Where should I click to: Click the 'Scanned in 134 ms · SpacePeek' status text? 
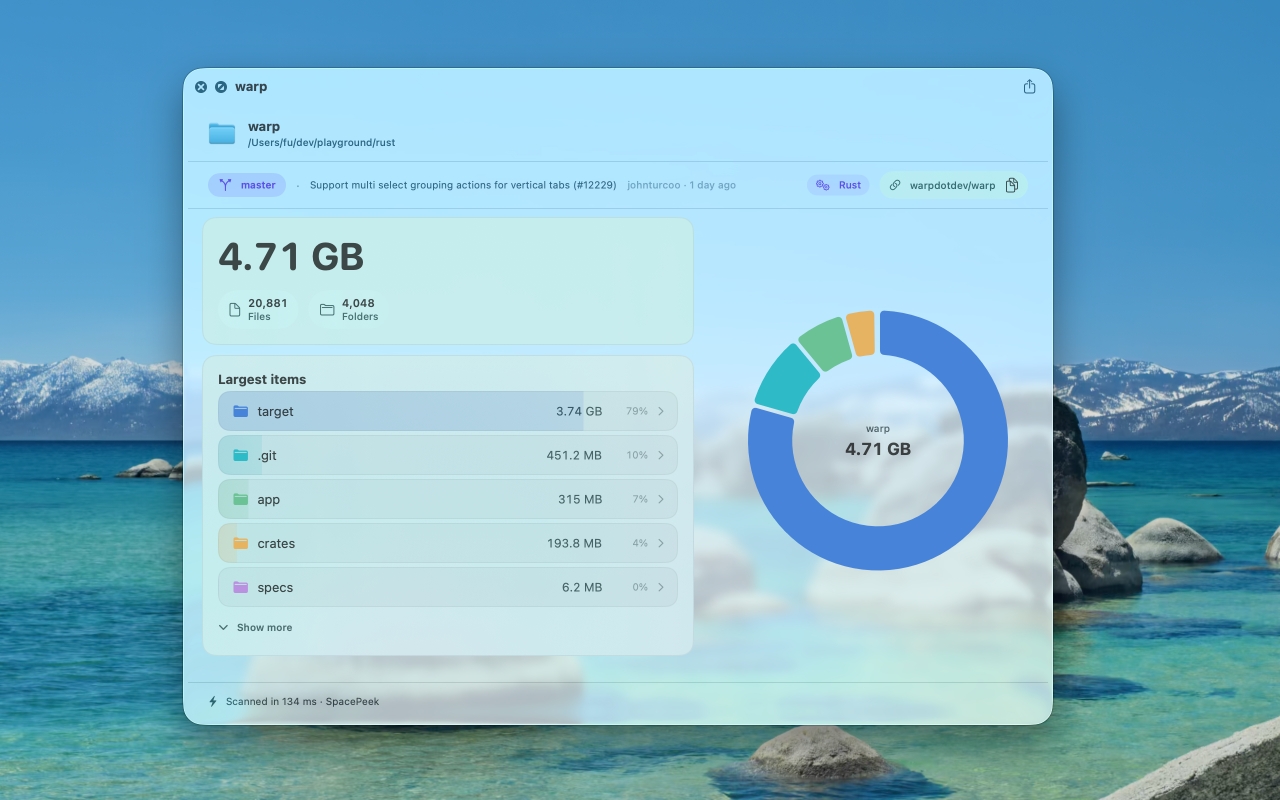pyautogui.click(x=302, y=702)
